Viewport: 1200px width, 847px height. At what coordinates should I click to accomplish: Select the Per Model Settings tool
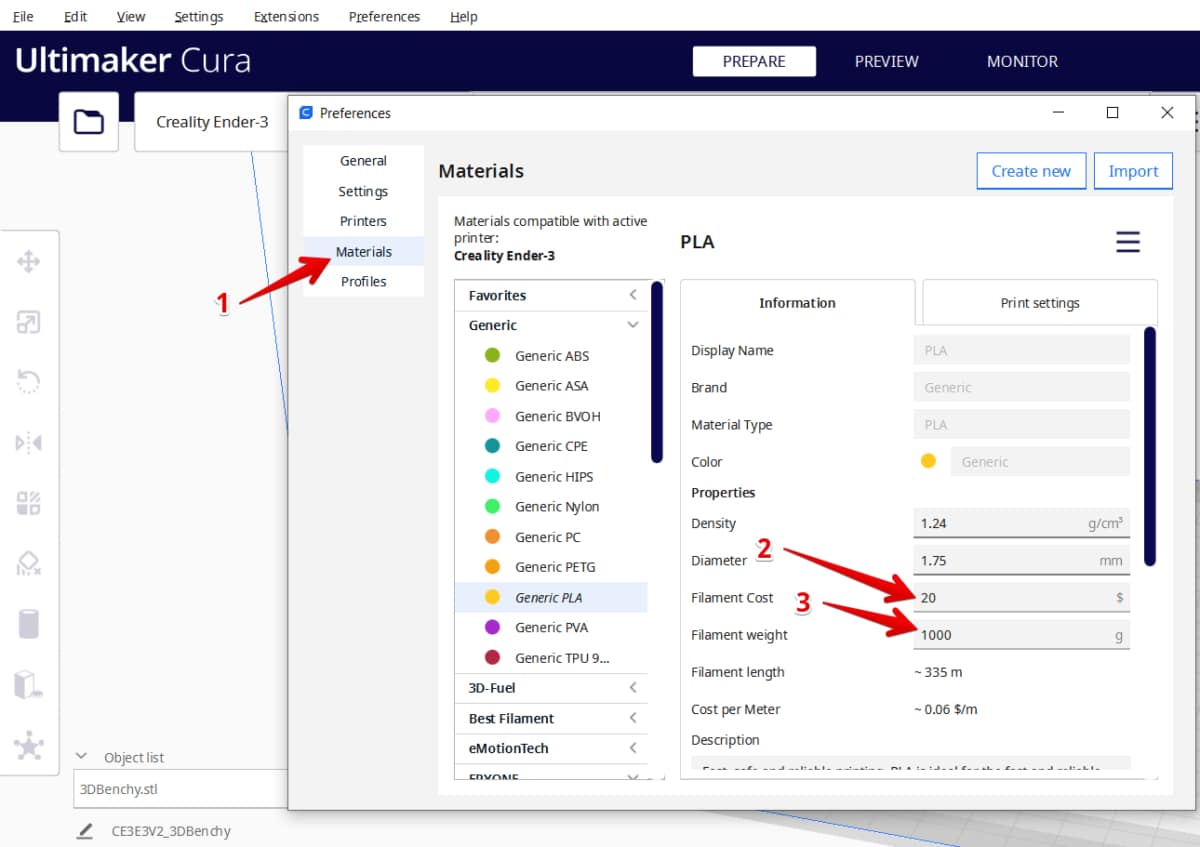29,503
